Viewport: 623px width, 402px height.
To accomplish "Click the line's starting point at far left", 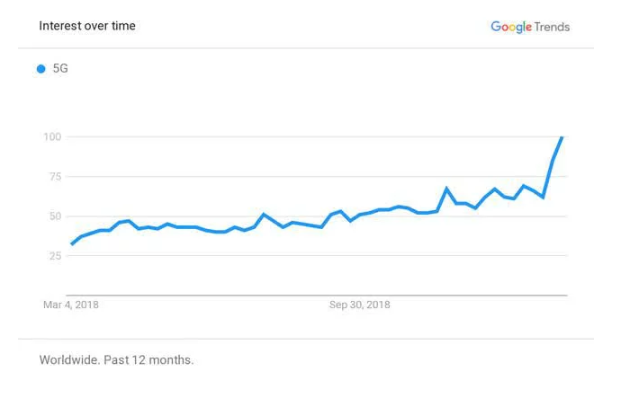I will tap(71, 244).
